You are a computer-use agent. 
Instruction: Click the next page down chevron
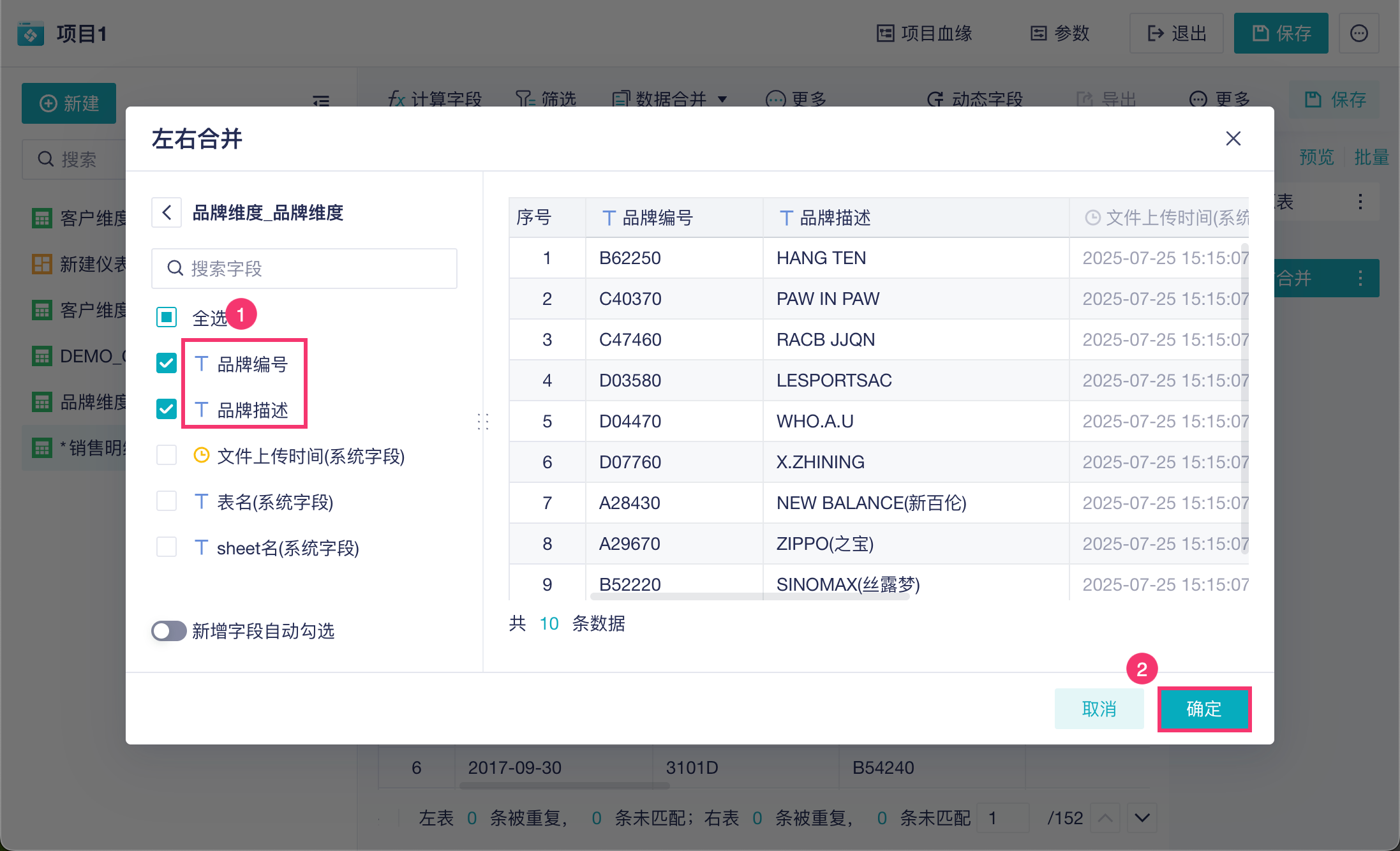[1142, 818]
